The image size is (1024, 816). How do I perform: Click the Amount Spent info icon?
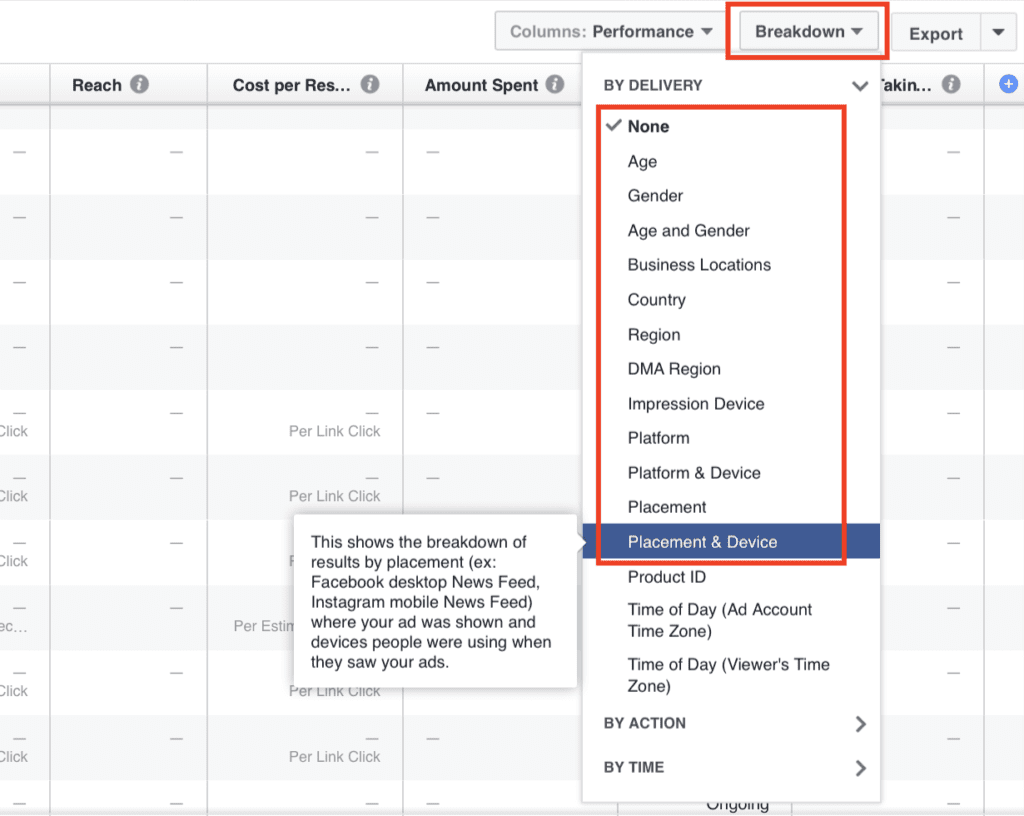555,84
